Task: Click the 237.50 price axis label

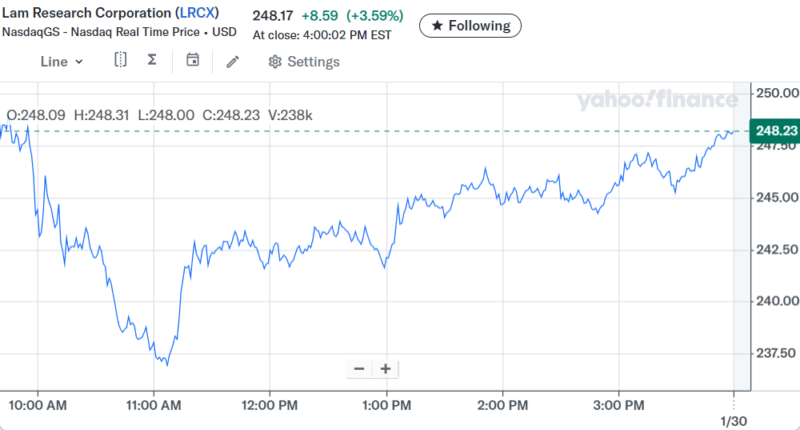Action: tap(777, 353)
